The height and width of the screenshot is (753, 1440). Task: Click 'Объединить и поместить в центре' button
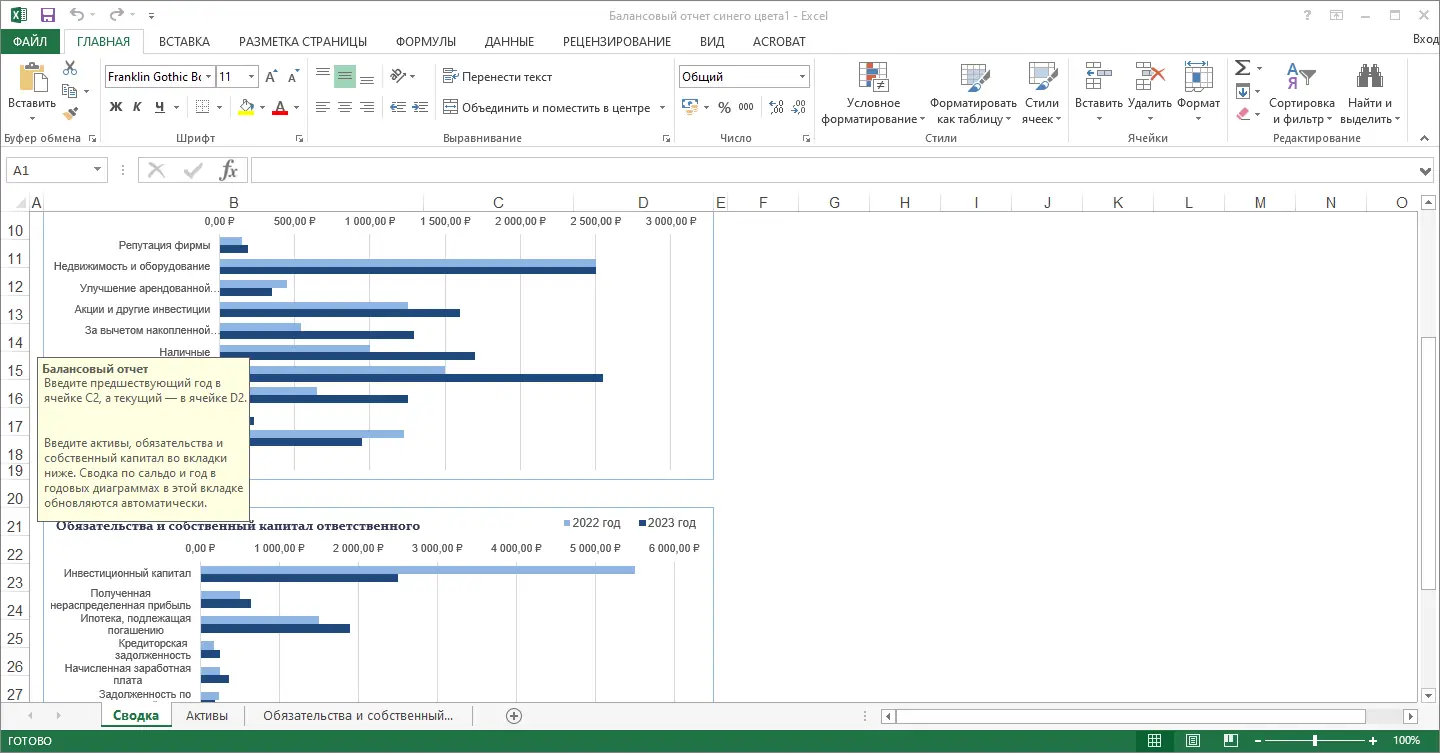point(547,107)
